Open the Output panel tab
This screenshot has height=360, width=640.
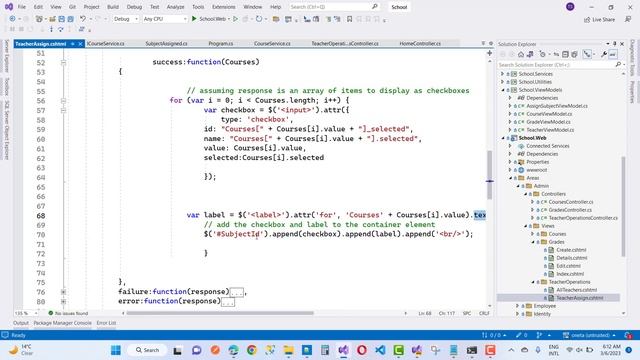click(21, 323)
